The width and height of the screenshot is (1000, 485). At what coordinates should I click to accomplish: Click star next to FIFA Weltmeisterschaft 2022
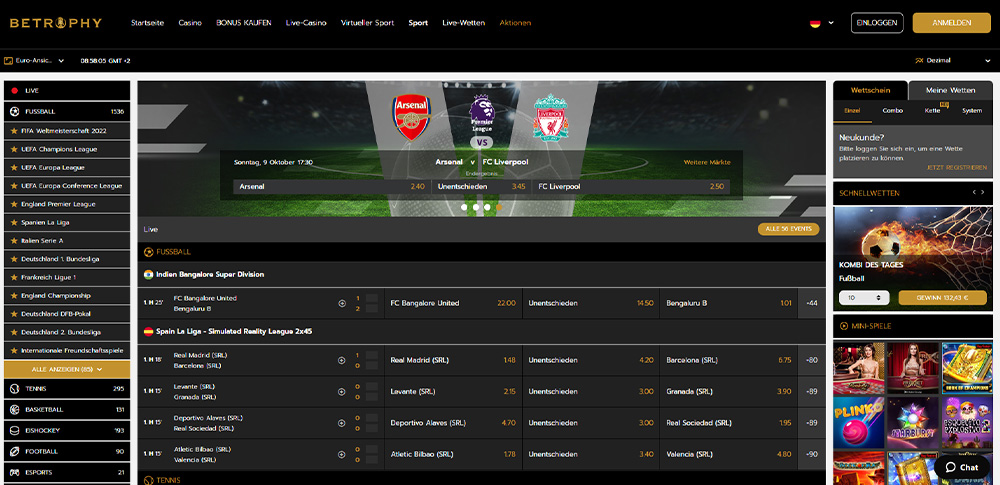[14, 131]
